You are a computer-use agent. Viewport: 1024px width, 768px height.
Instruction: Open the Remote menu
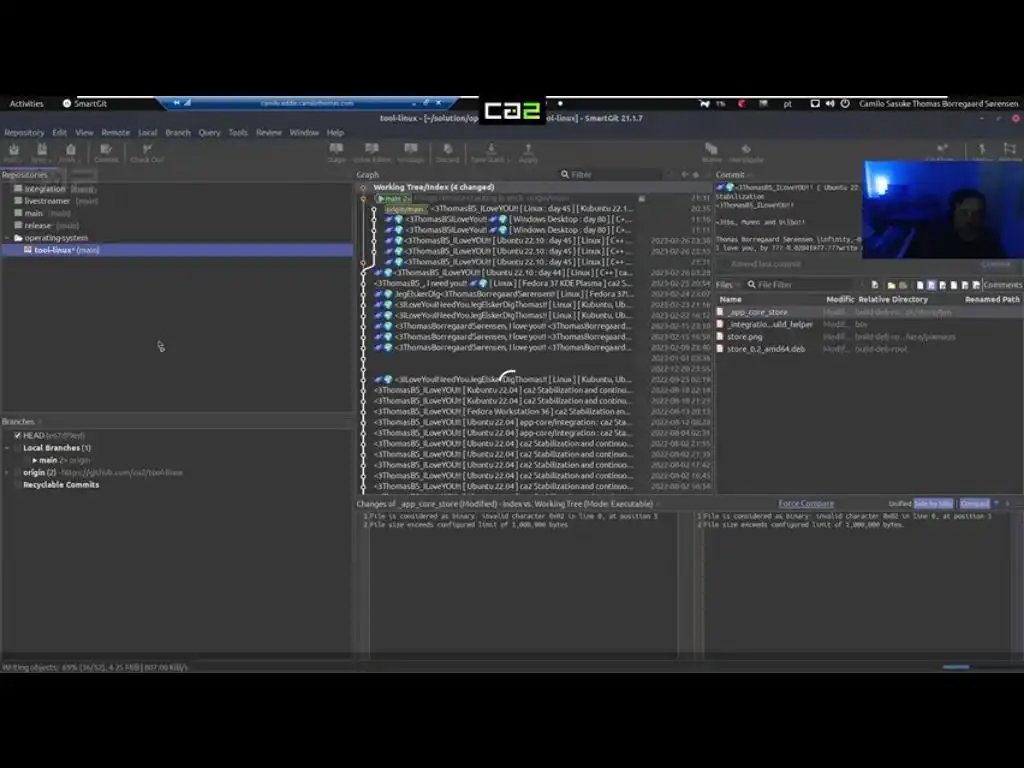click(116, 133)
